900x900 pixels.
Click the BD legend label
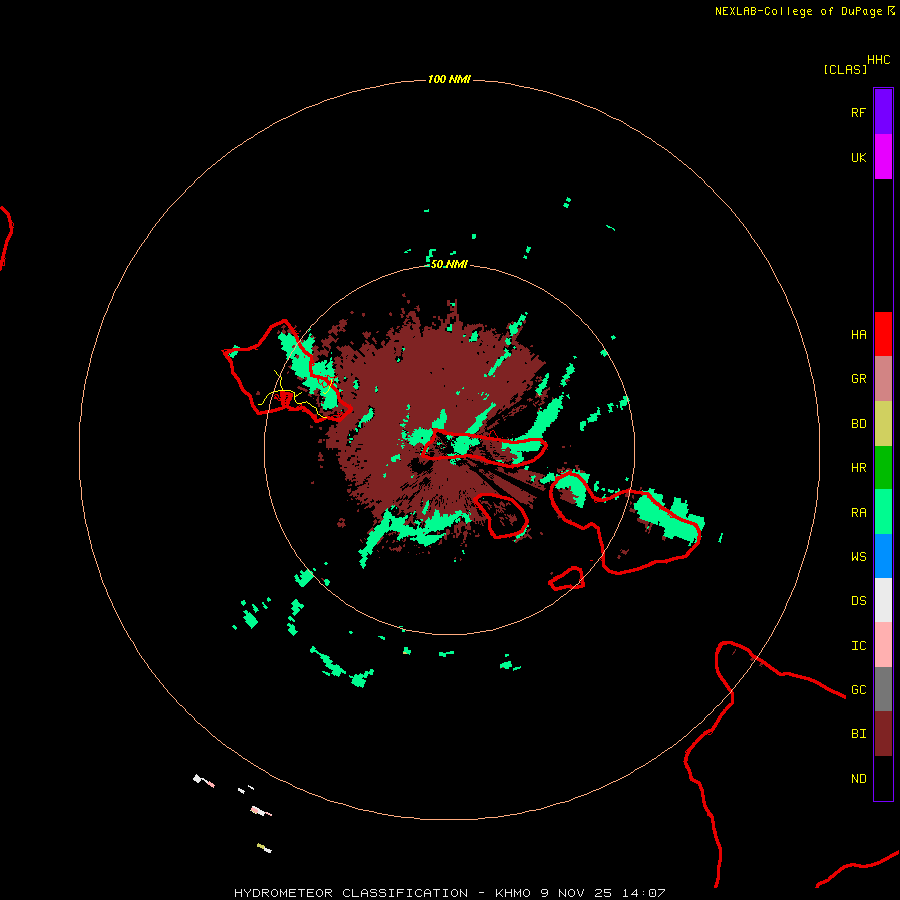click(x=858, y=424)
